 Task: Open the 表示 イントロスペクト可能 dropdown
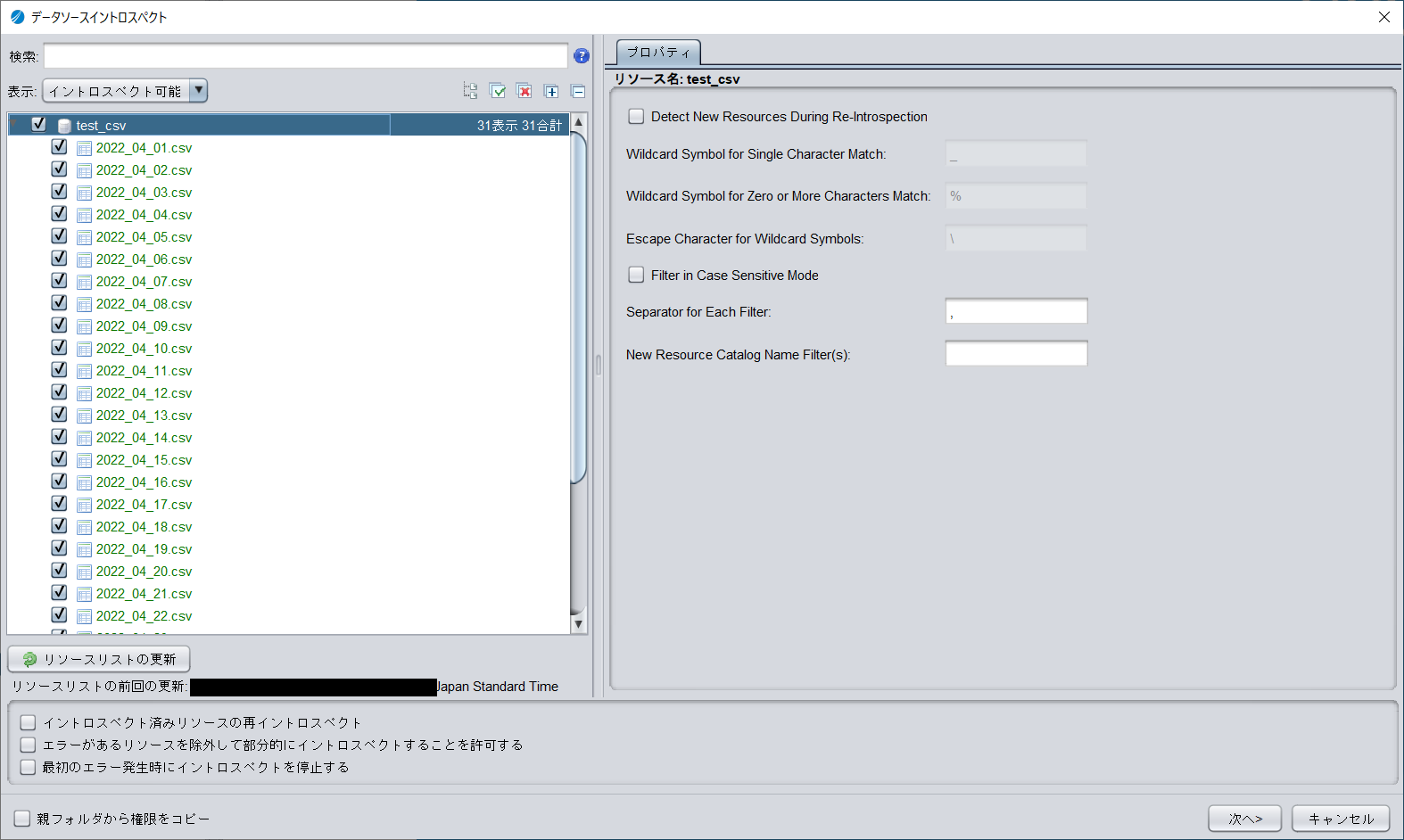125,91
